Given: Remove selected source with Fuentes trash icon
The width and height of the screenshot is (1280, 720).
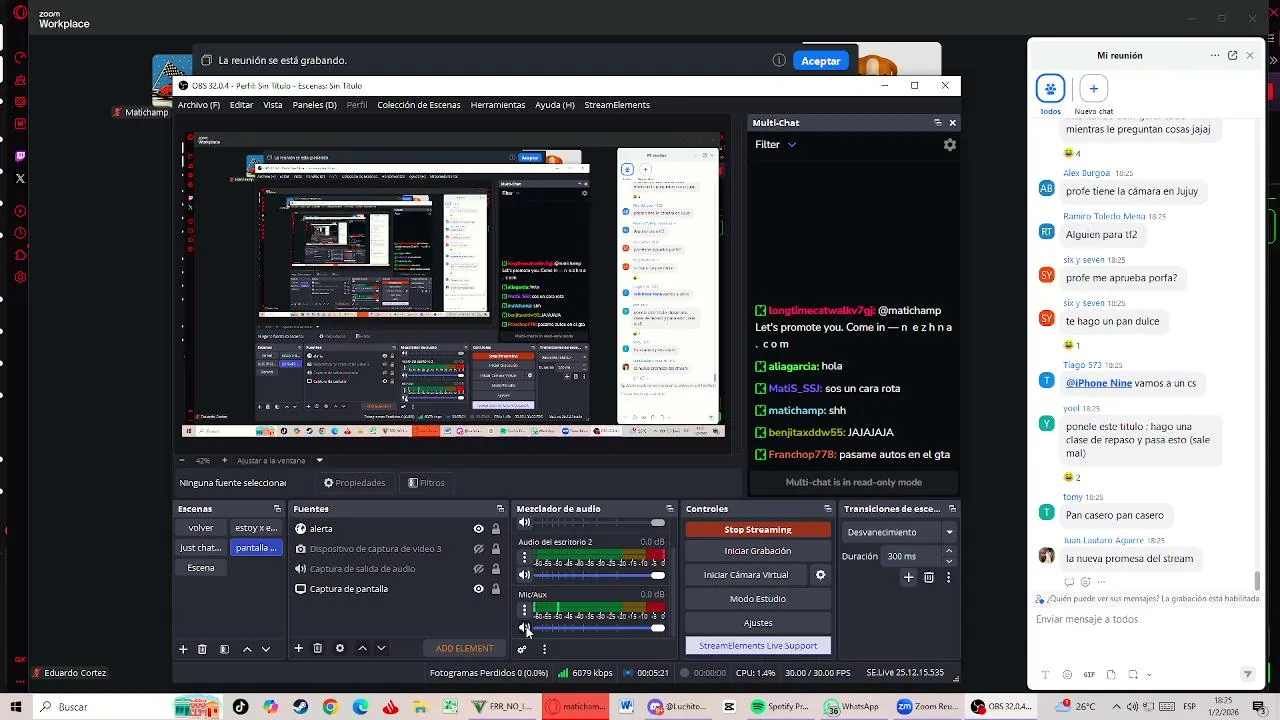Looking at the screenshot, I should (x=318, y=649).
